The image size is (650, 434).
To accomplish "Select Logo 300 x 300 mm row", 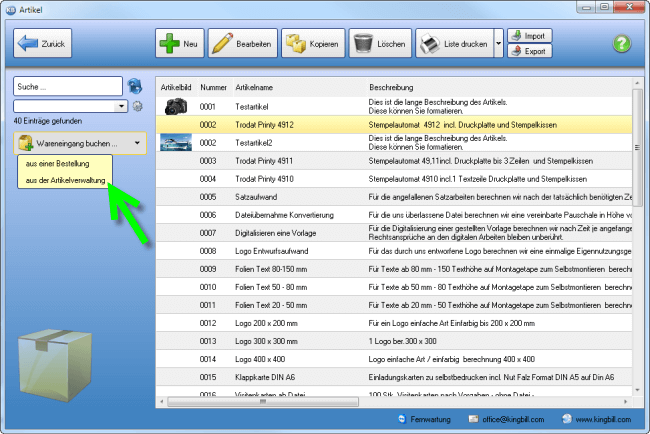I will click(394, 341).
